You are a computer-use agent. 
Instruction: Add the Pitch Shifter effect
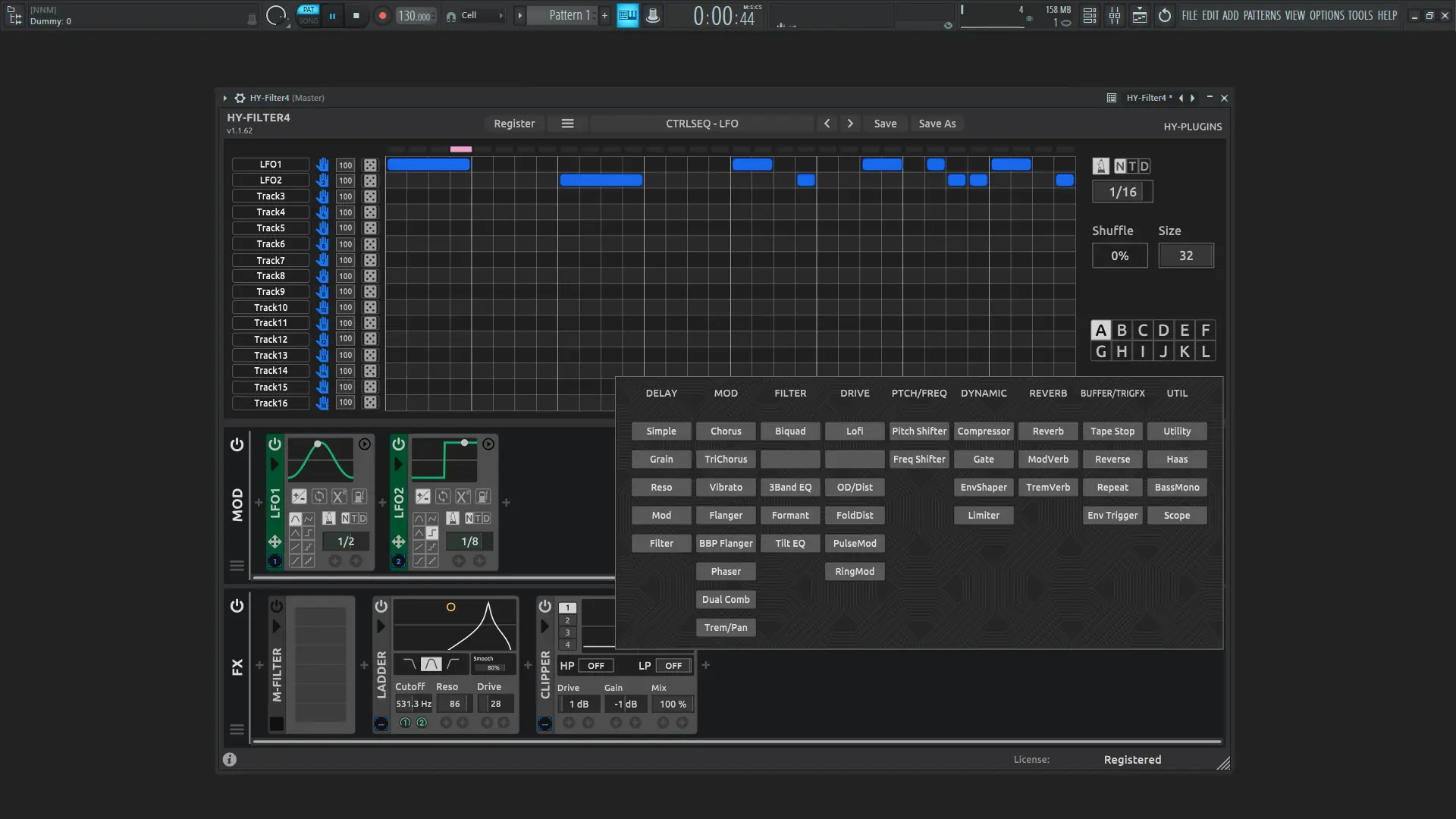click(919, 431)
